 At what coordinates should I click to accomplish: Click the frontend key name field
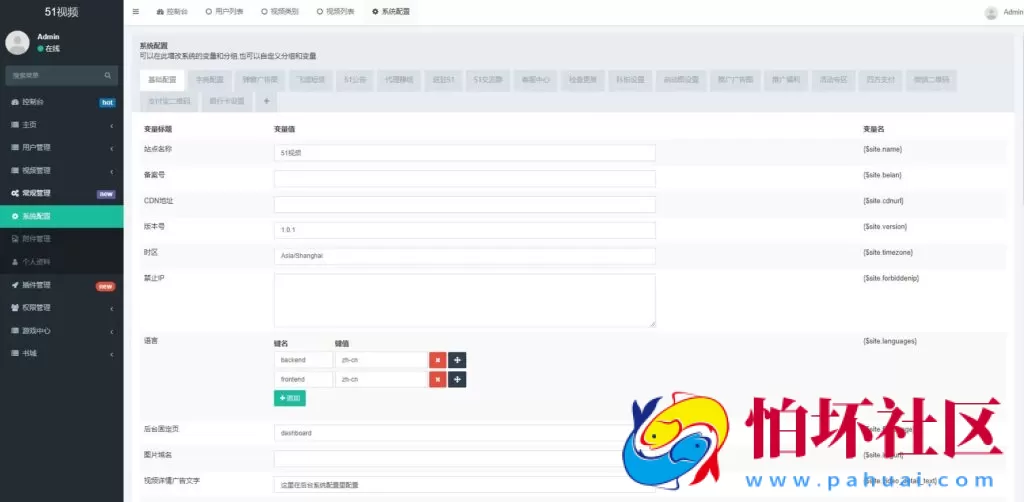[303, 379]
